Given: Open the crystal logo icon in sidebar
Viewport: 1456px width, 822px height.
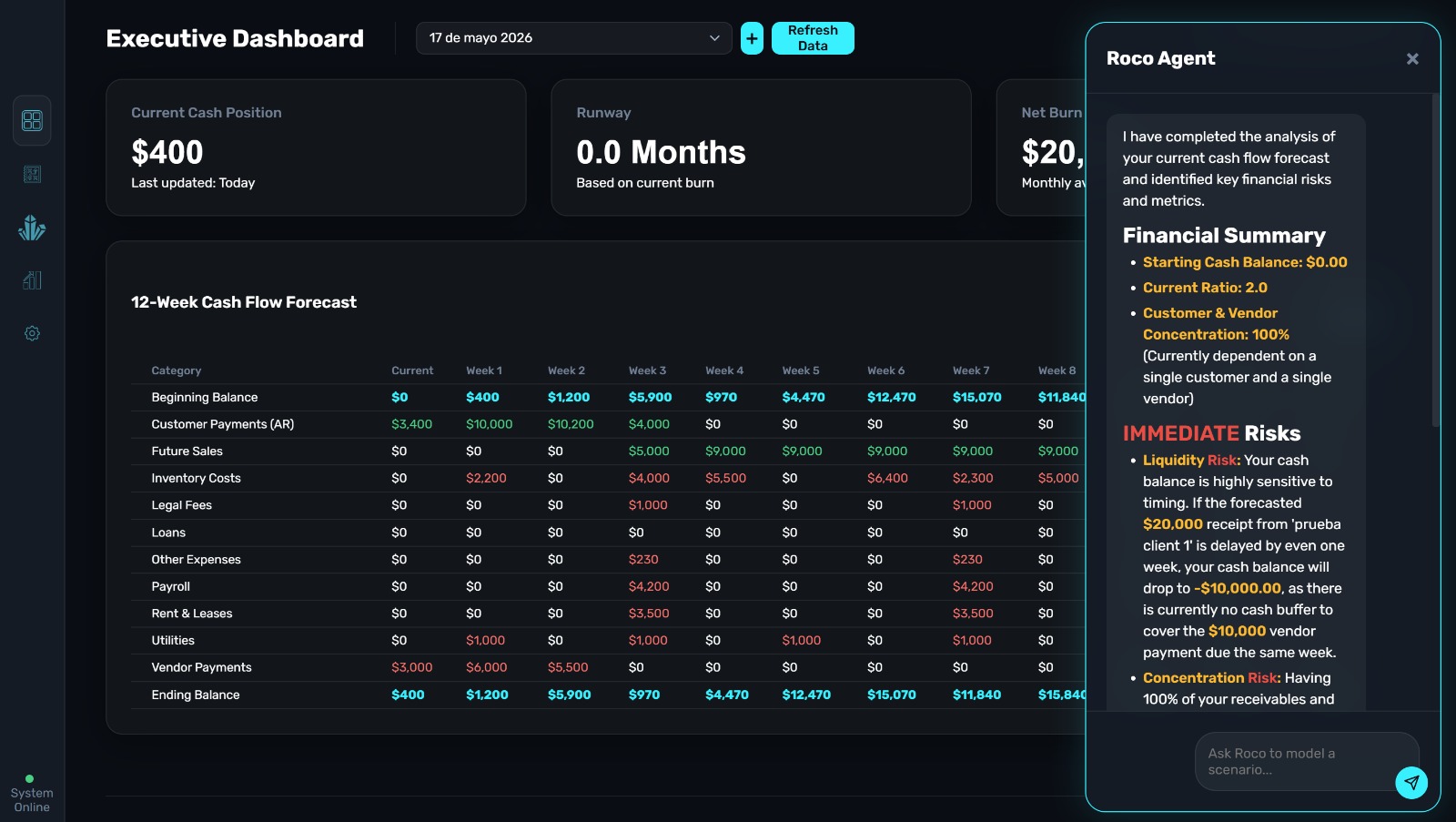Looking at the screenshot, I should pyautogui.click(x=32, y=228).
